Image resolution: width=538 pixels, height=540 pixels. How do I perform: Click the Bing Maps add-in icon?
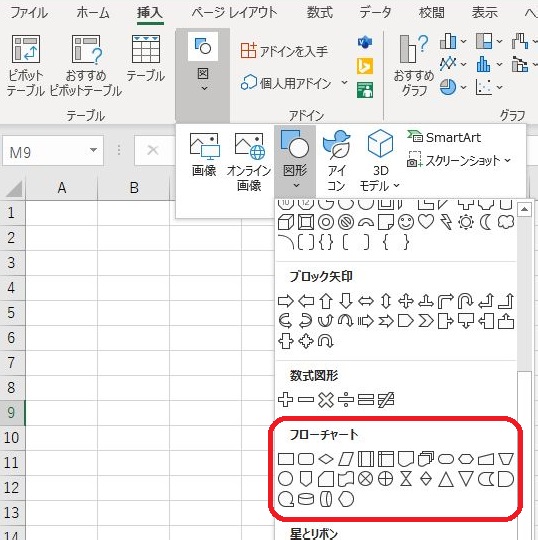tap(365, 66)
